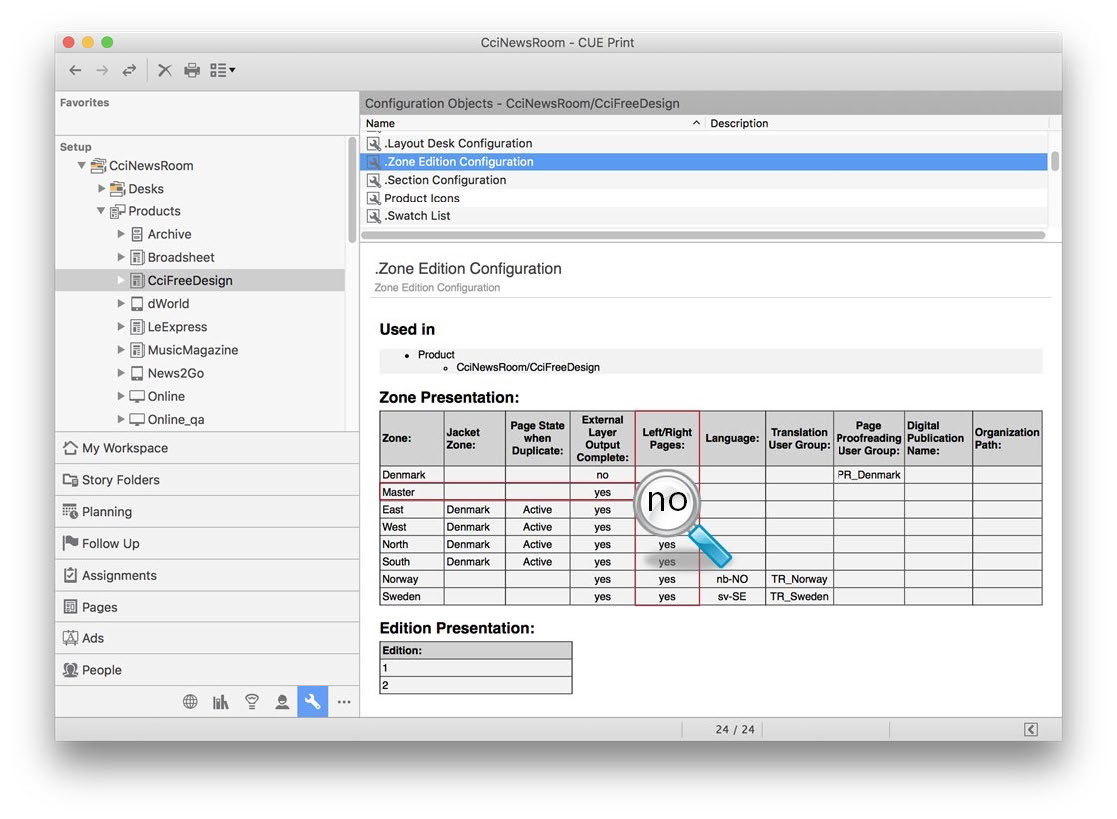Click the X delete icon in the toolbar
Viewport: 1117px width, 819px height.
(x=165, y=70)
